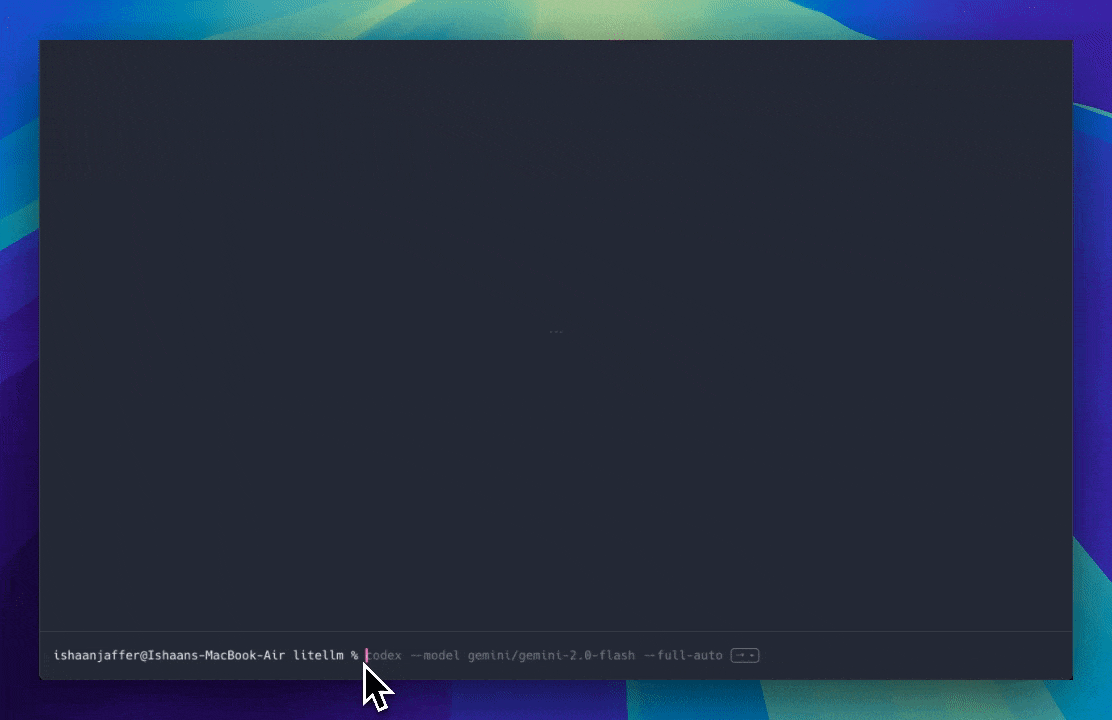Click the "%" shell prompt symbol
Viewport: 1112px width, 720px height.
[354, 656]
